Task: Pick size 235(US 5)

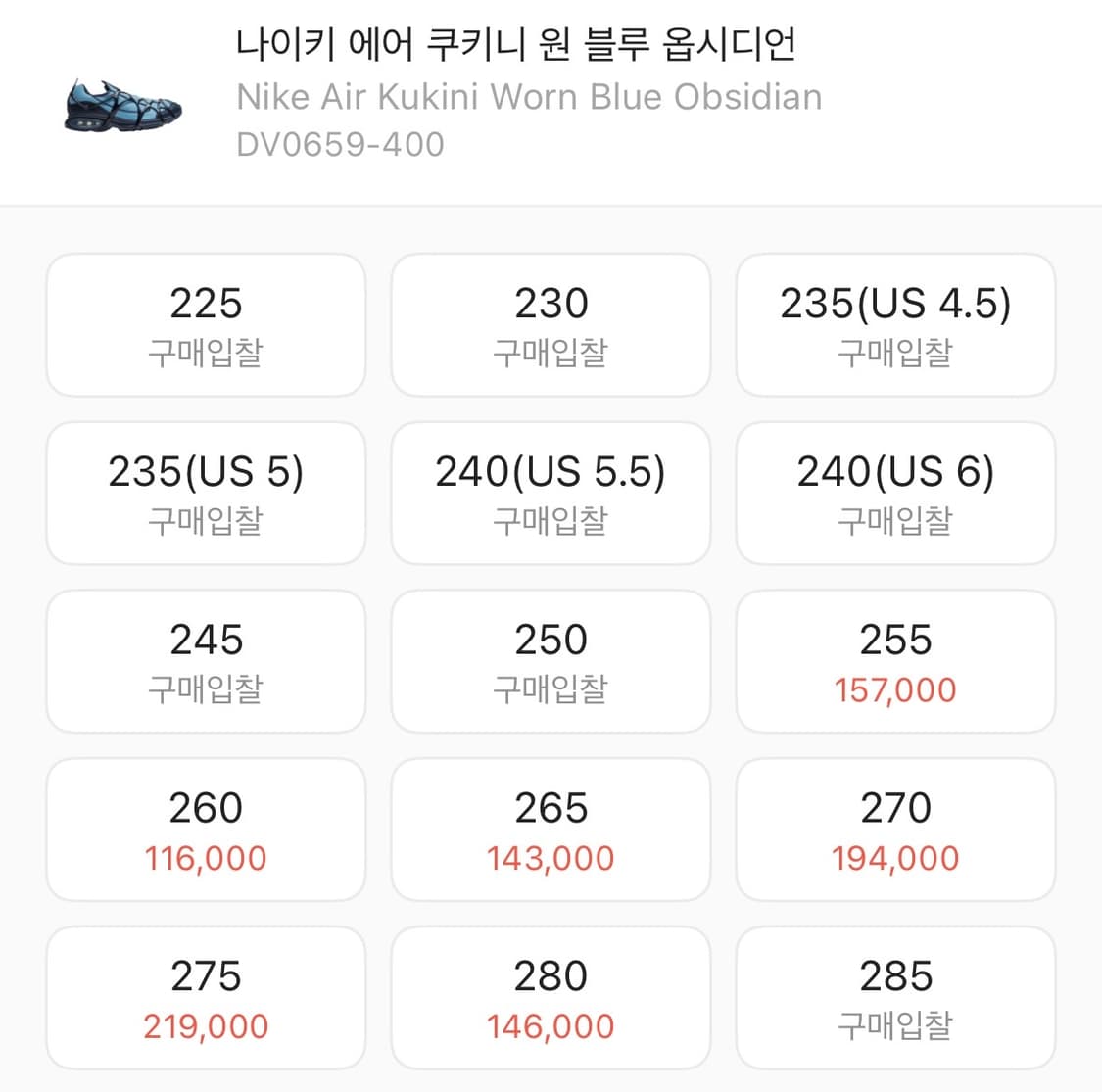Action: point(205,493)
